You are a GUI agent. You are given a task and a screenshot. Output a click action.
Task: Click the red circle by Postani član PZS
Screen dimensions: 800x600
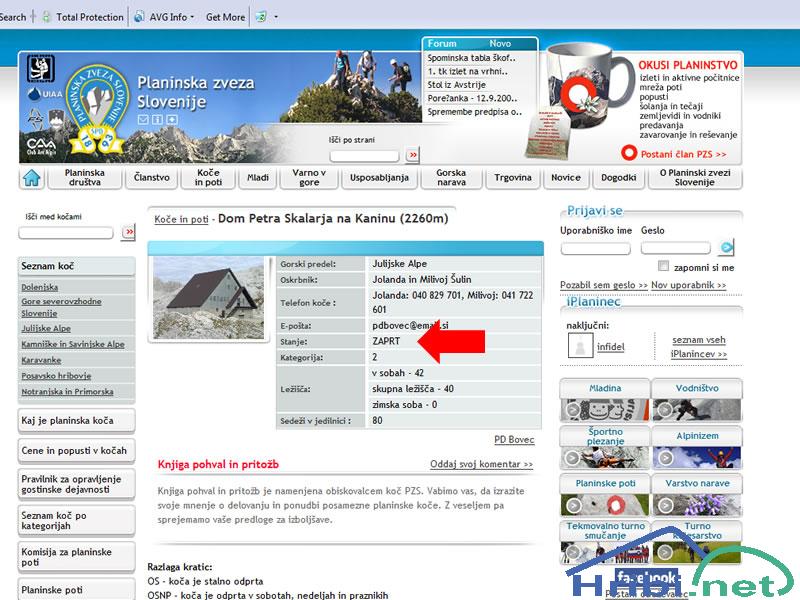pos(629,153)
